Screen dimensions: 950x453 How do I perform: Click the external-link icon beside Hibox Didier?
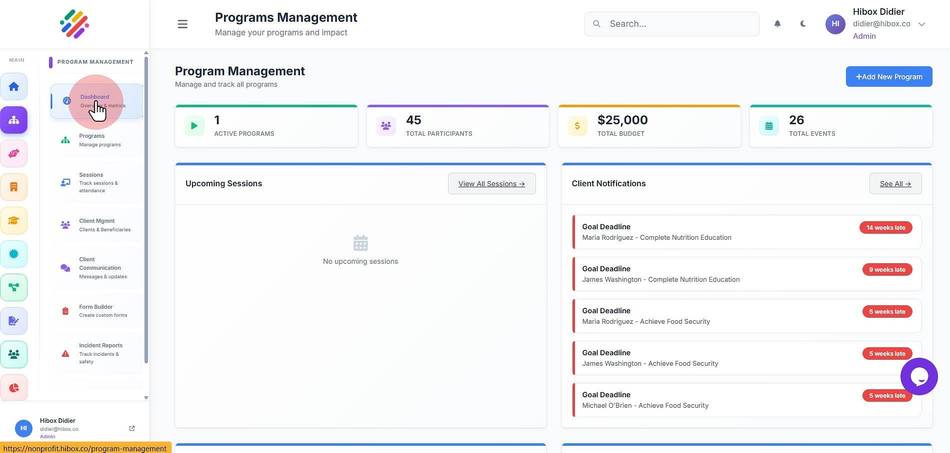[132, 428]
